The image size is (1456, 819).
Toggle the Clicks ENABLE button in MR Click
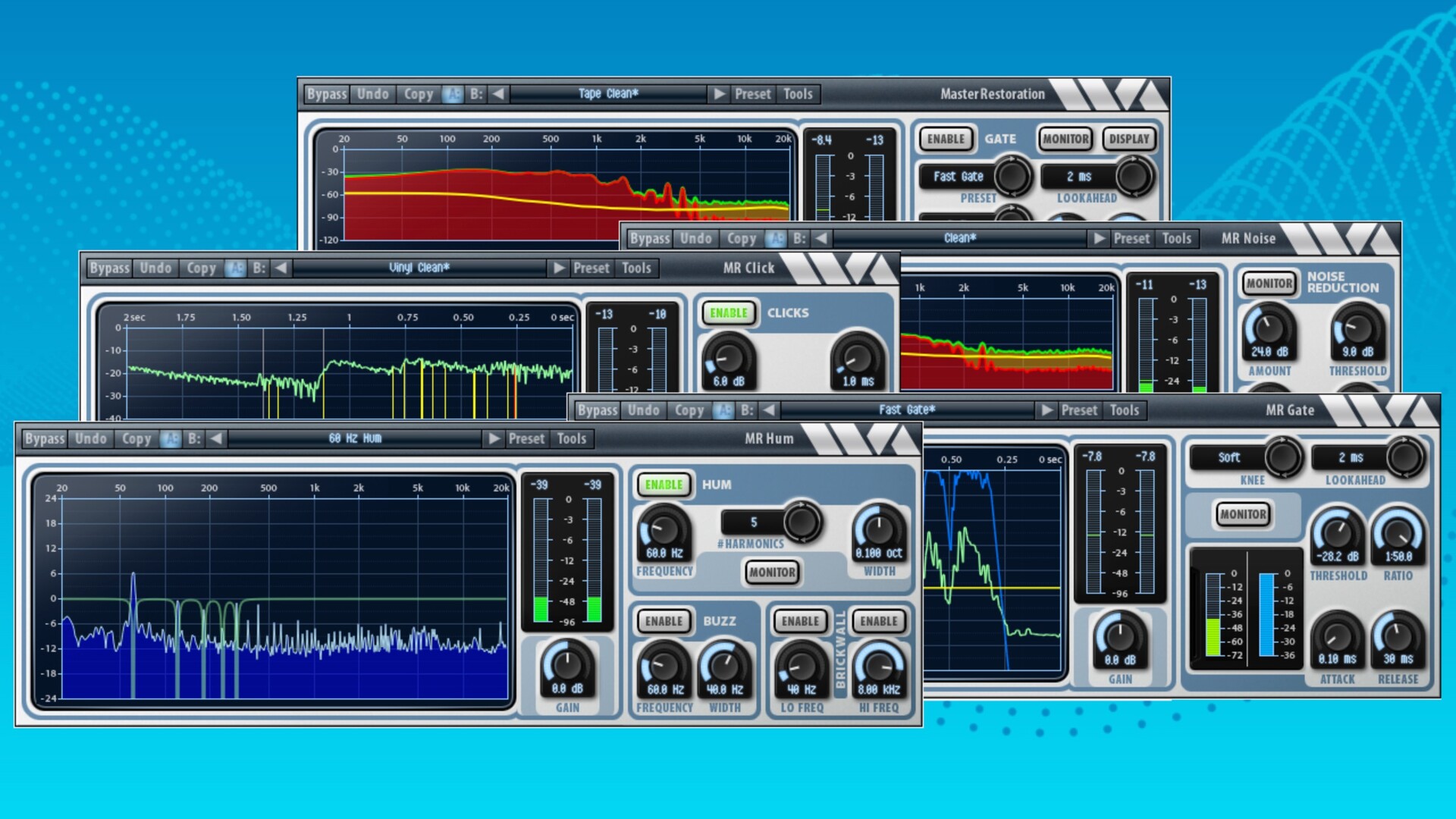[x=729, y=312]
